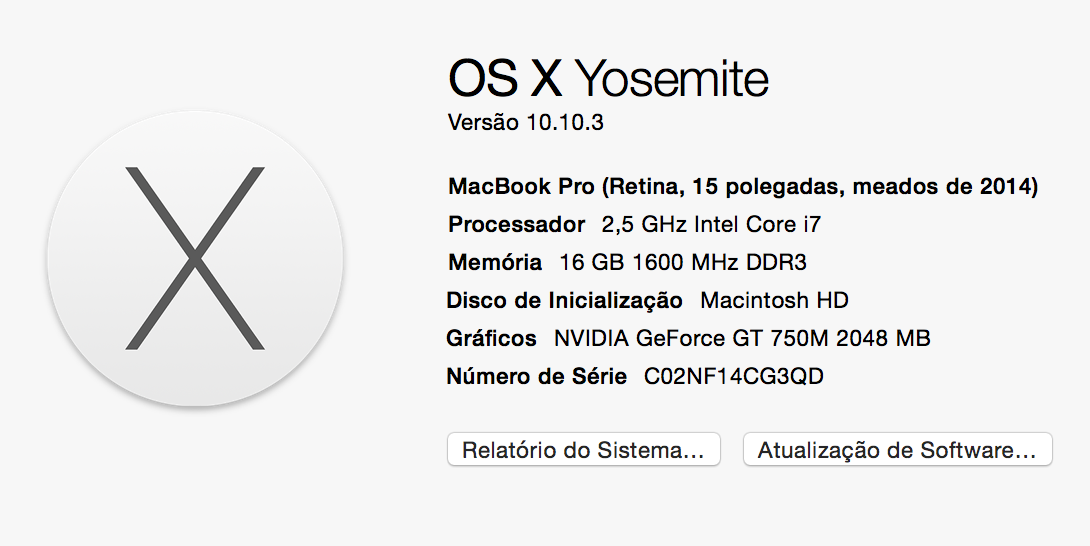This screenshot has width=1090, height=546.
Task: Click the "MacBook Pro" model name
Action: point(521,186)
